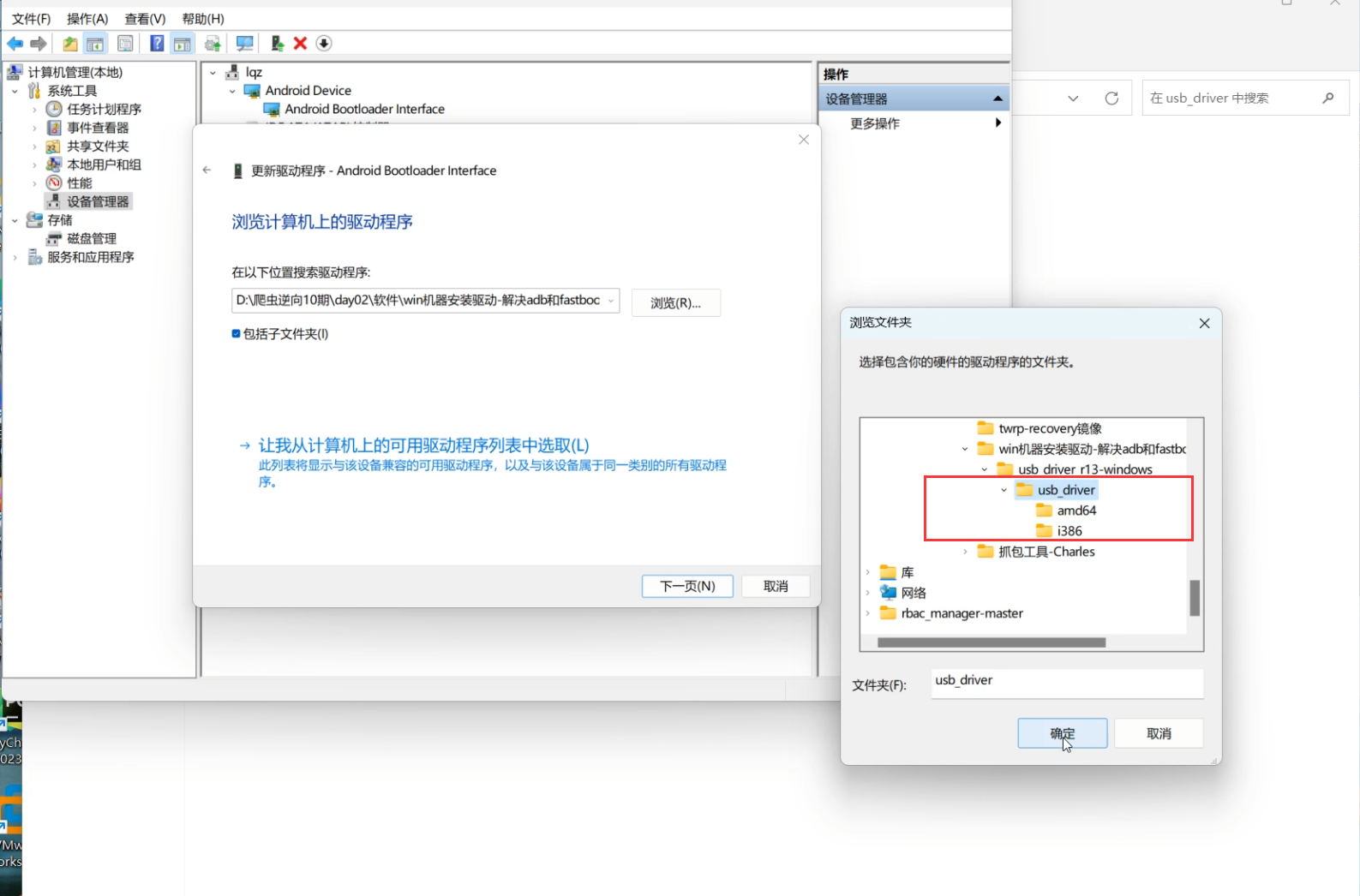Collapse the usb_driver folder node
Image resolution: width=1360 pixels, height=896 pixels.
(x=1004, y=490)
